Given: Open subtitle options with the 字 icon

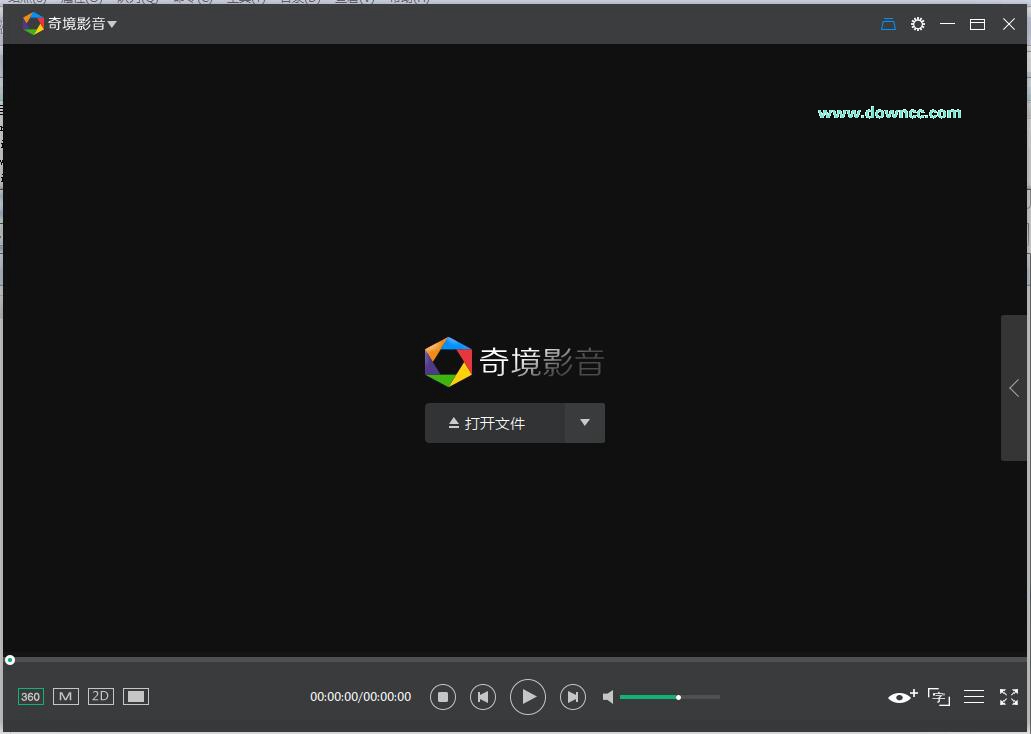Looking at the screenshot, I should 938,696.
